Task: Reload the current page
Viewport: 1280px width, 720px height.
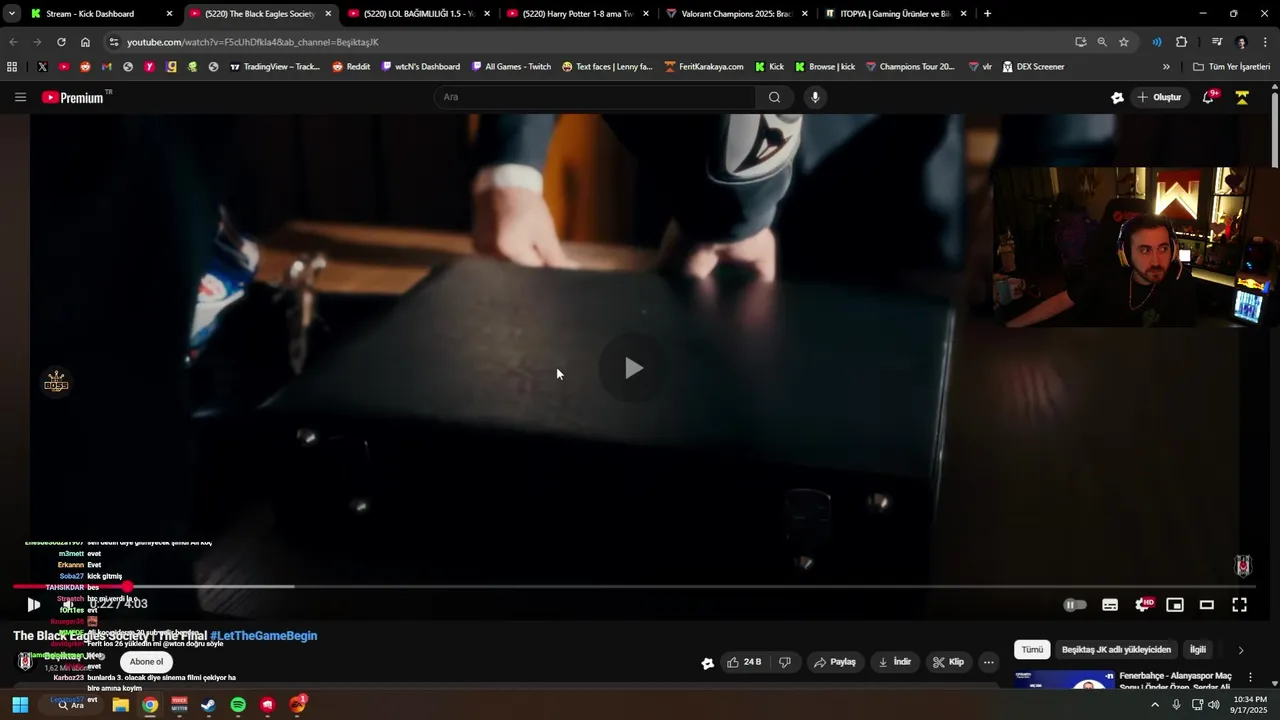Action: pyautogui.click(x=61, y=42)
